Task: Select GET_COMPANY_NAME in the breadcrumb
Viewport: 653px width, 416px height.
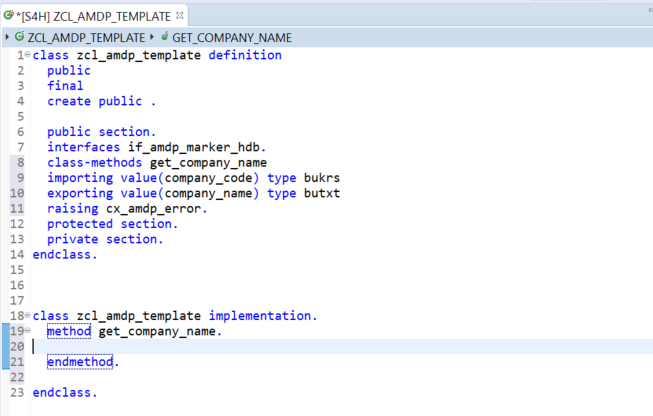Action: 232,38
